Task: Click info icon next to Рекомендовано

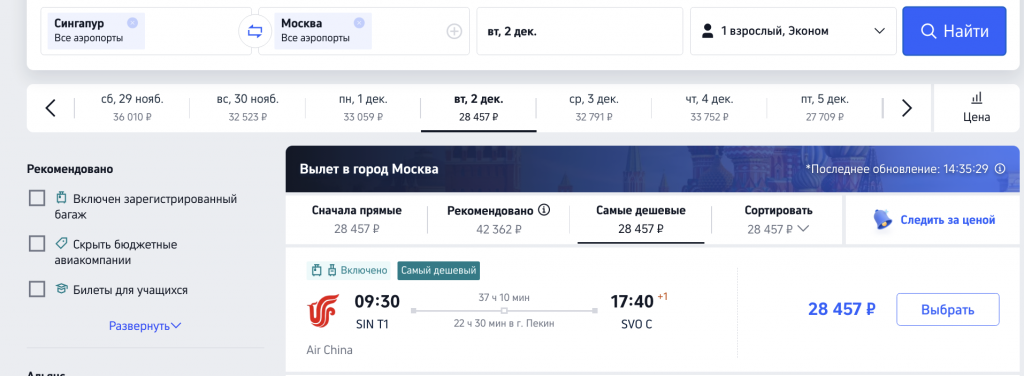Action: click(545, 210)
